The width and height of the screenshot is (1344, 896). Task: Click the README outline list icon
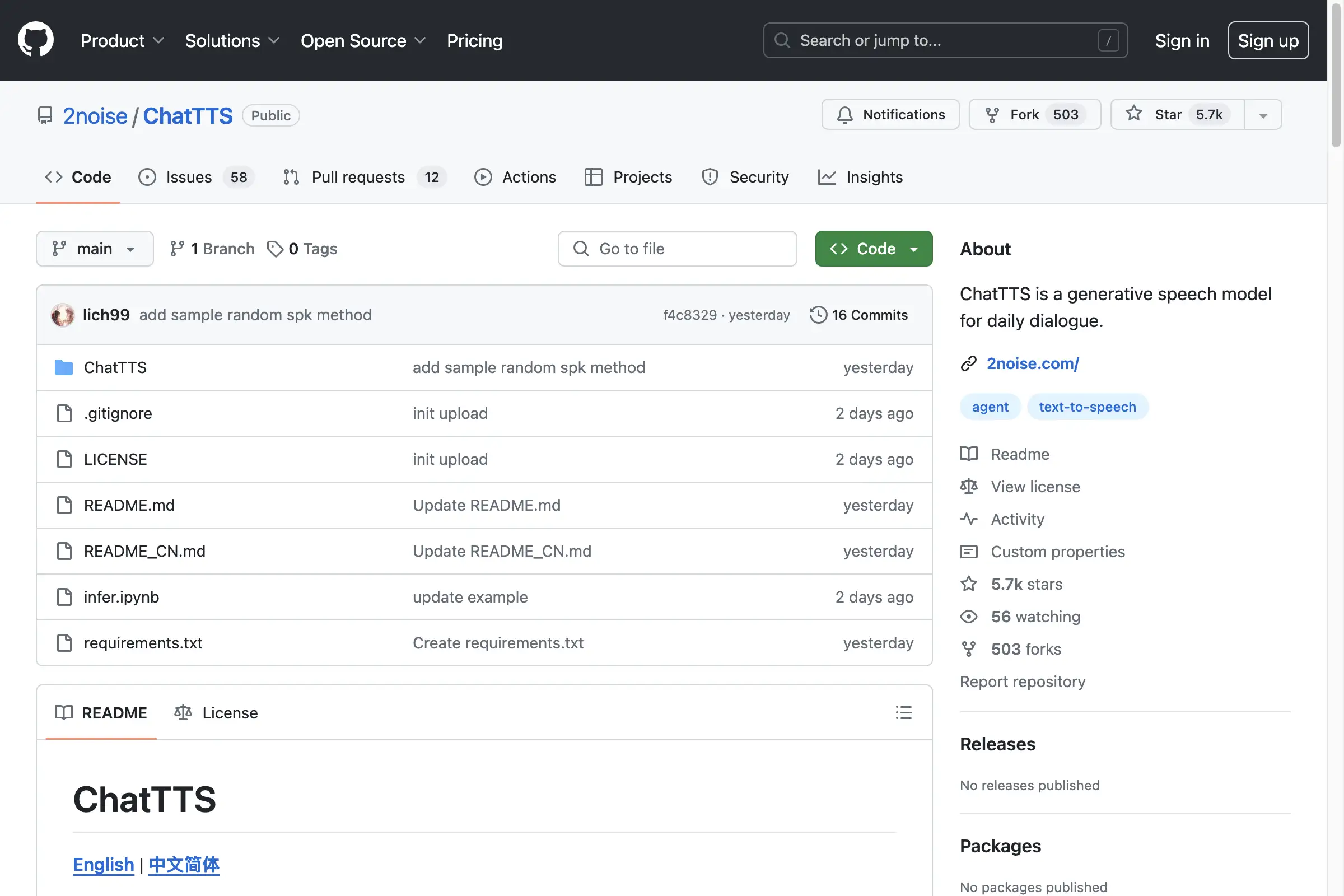coord(903,712)
